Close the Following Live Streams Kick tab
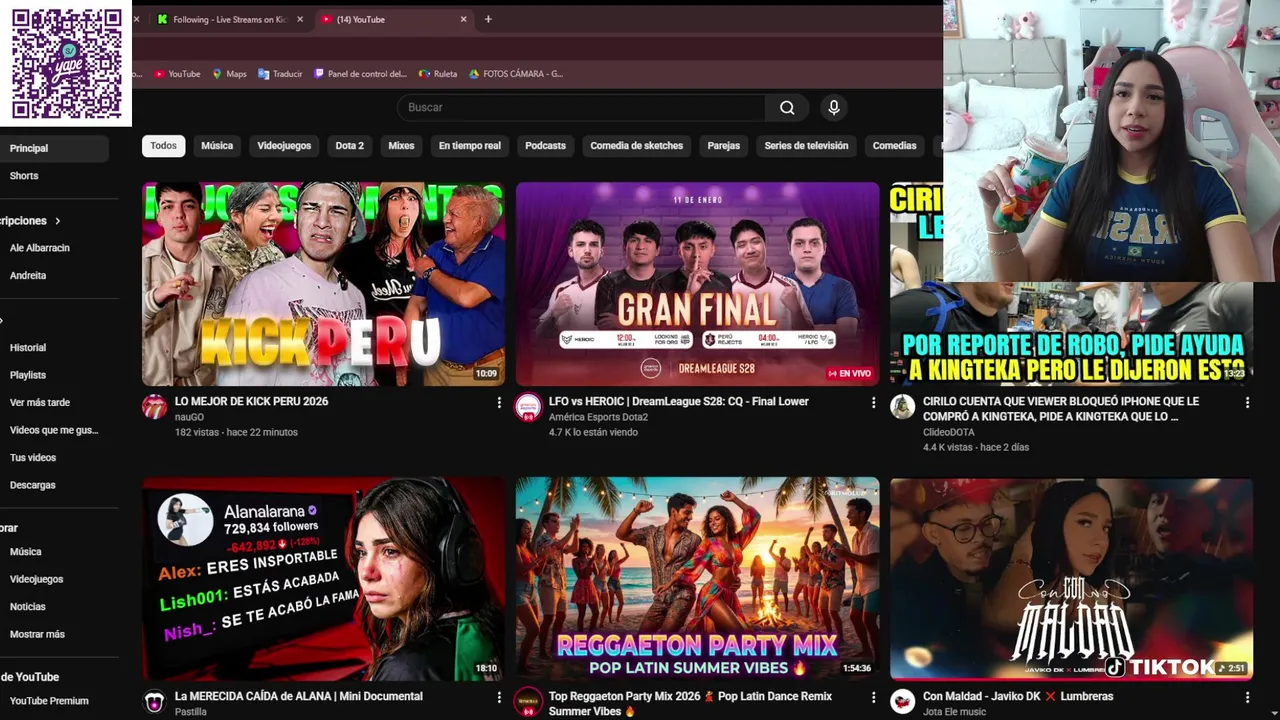The height and width of the screenshot is (720, 1280). coord(299,19)
